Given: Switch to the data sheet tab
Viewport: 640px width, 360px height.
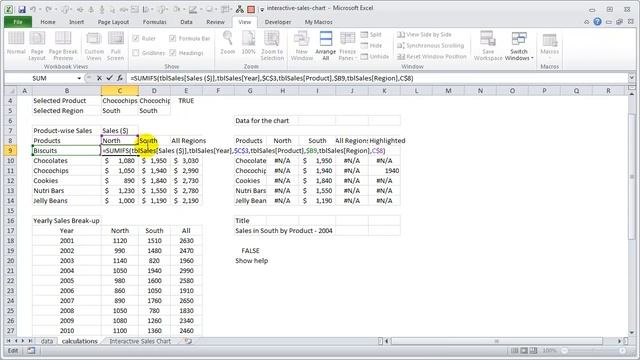Looking at the screenshot, I should [47, 341].
